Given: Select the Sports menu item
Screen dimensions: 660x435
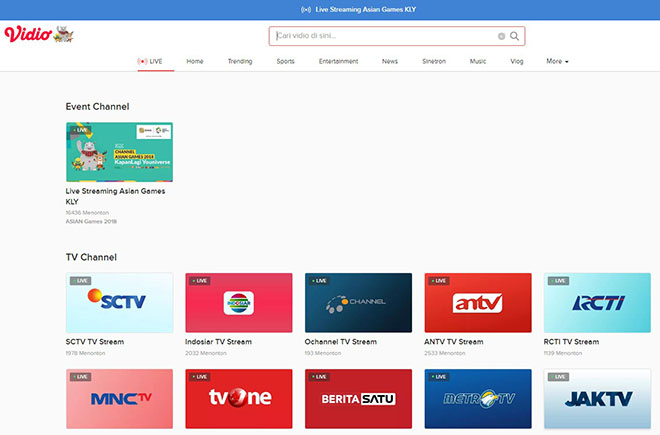Looking at the screenshot, I should click(285, 61).
